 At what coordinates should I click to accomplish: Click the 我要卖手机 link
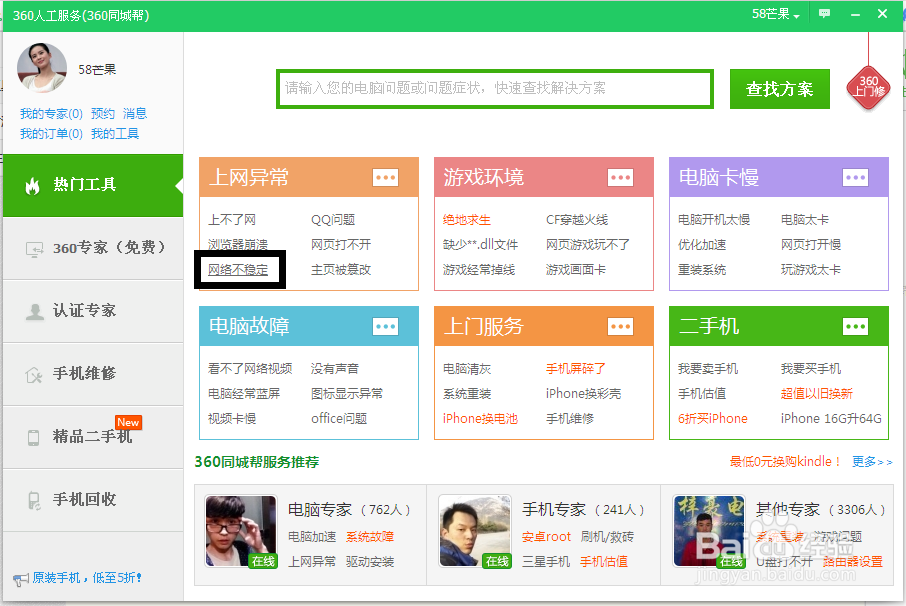click(708, 369)
